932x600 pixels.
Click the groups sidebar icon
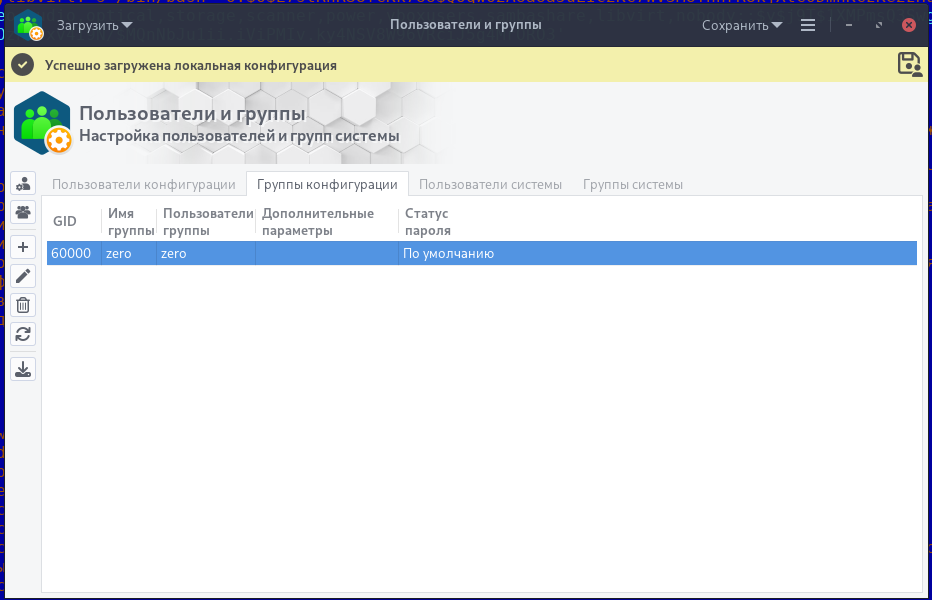23,212
